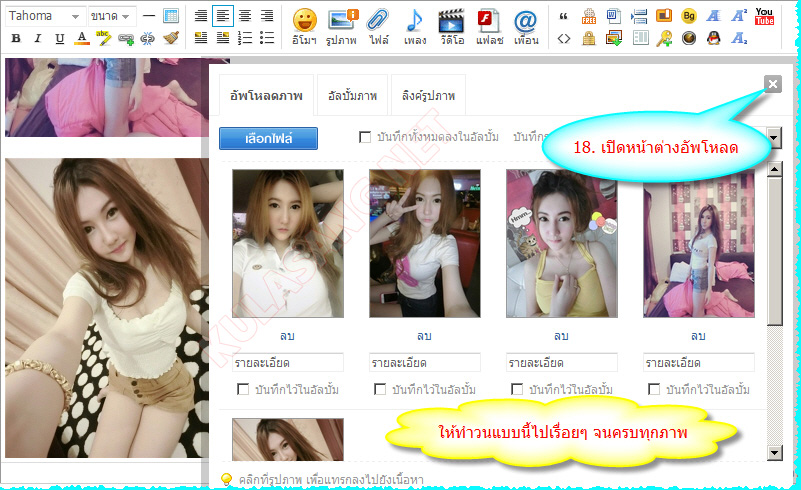The height and width of the screenshot is (490, 801).
Task: Open the รูปภาพ image insert tool
Action: (341, 27)
